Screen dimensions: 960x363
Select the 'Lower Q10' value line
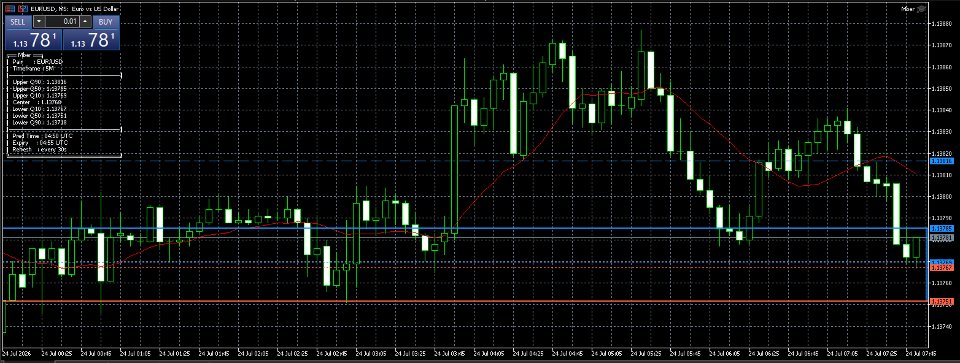pyautogui.click(x=40, y=109)
